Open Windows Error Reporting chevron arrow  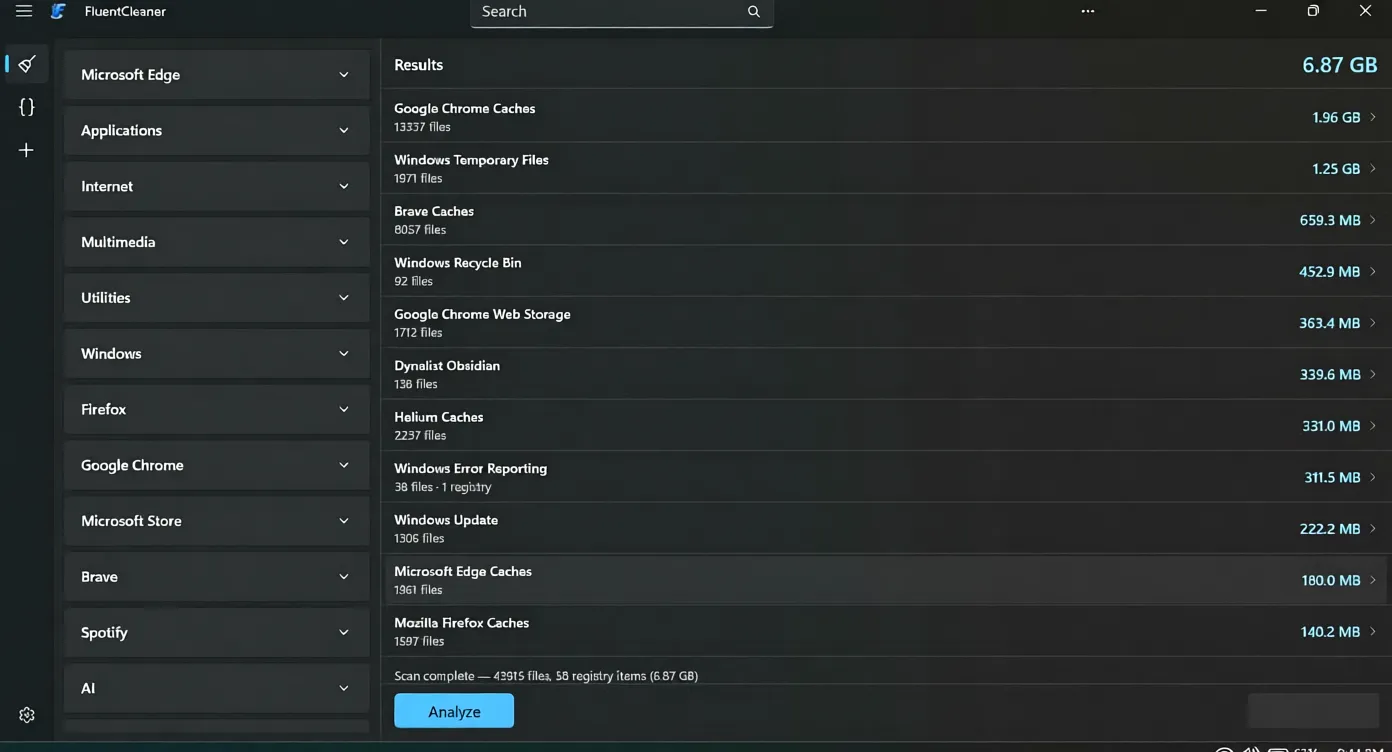(x=1373, y=477)
